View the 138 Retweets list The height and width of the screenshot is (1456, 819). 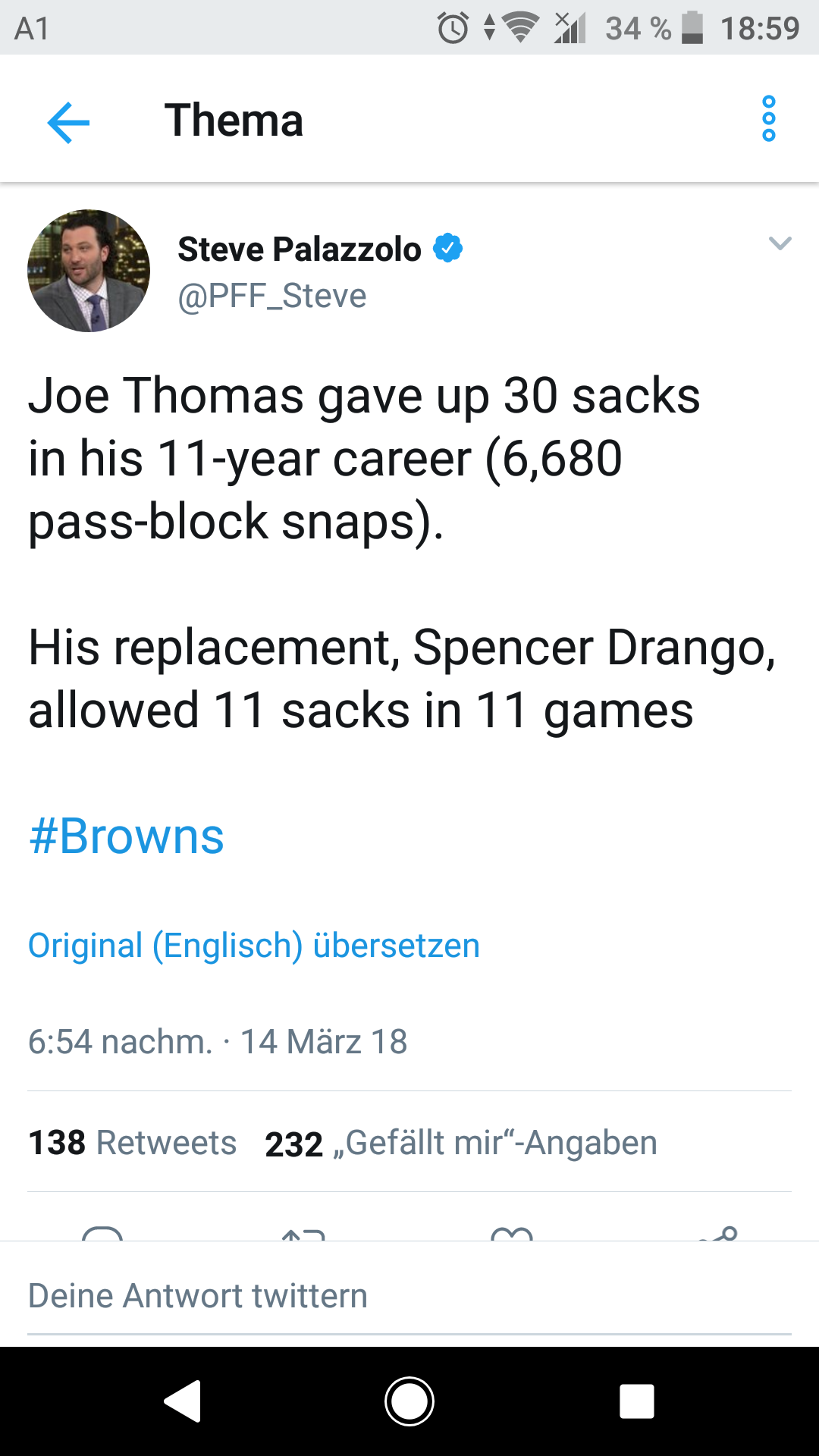tap(133, 1143)
